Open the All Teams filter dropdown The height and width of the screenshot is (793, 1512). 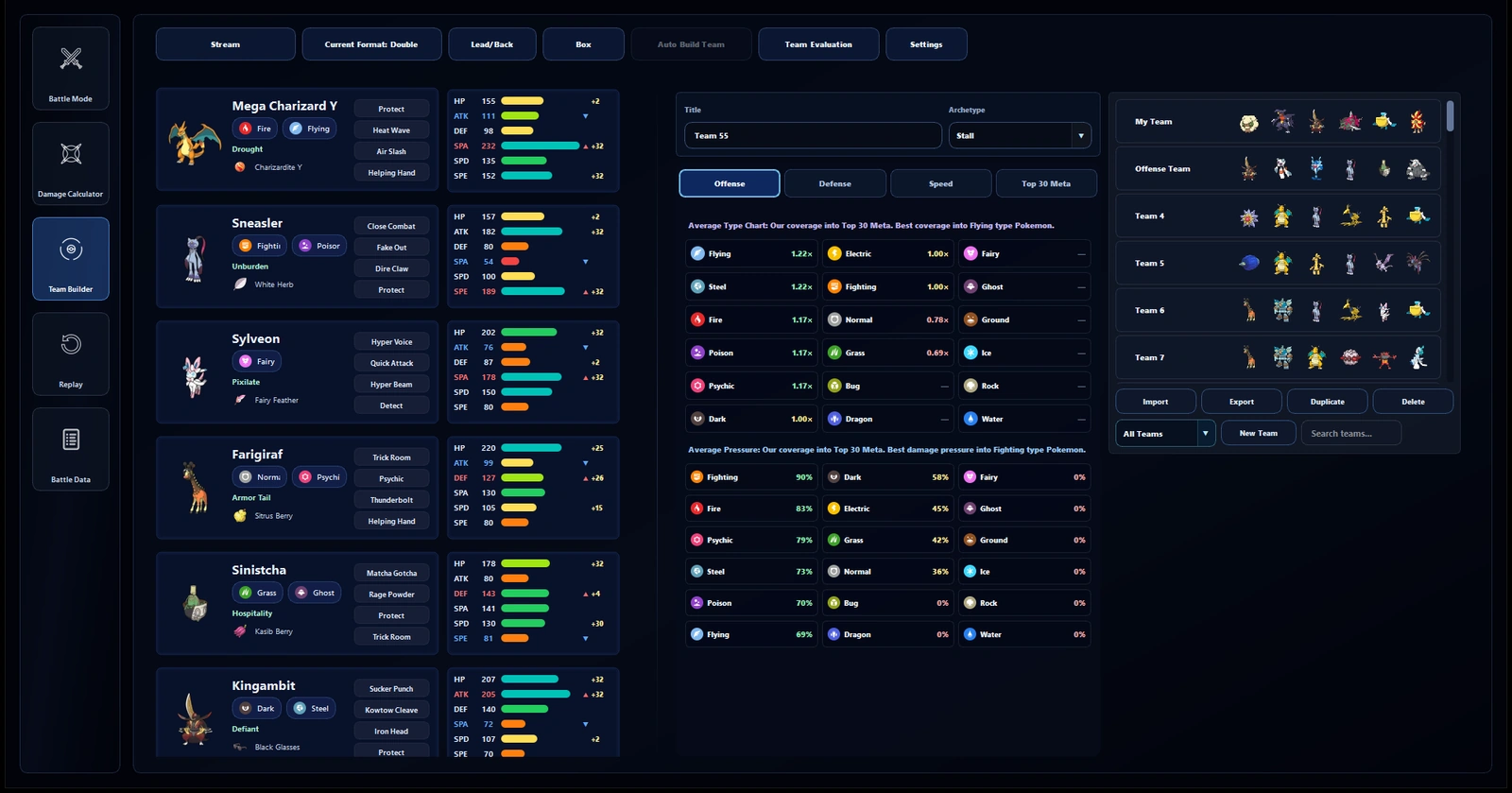coord(1165,434)
